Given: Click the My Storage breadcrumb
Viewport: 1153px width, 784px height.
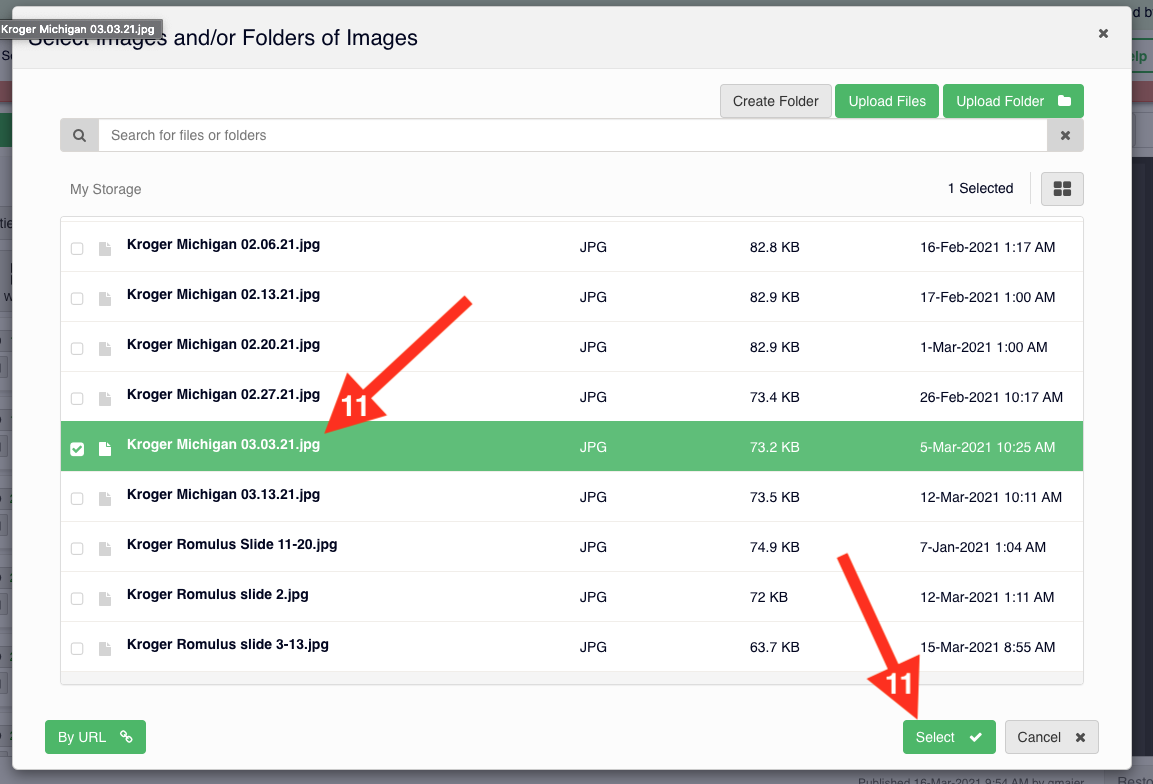Looking at the screenshot, I should coord(106,190).
